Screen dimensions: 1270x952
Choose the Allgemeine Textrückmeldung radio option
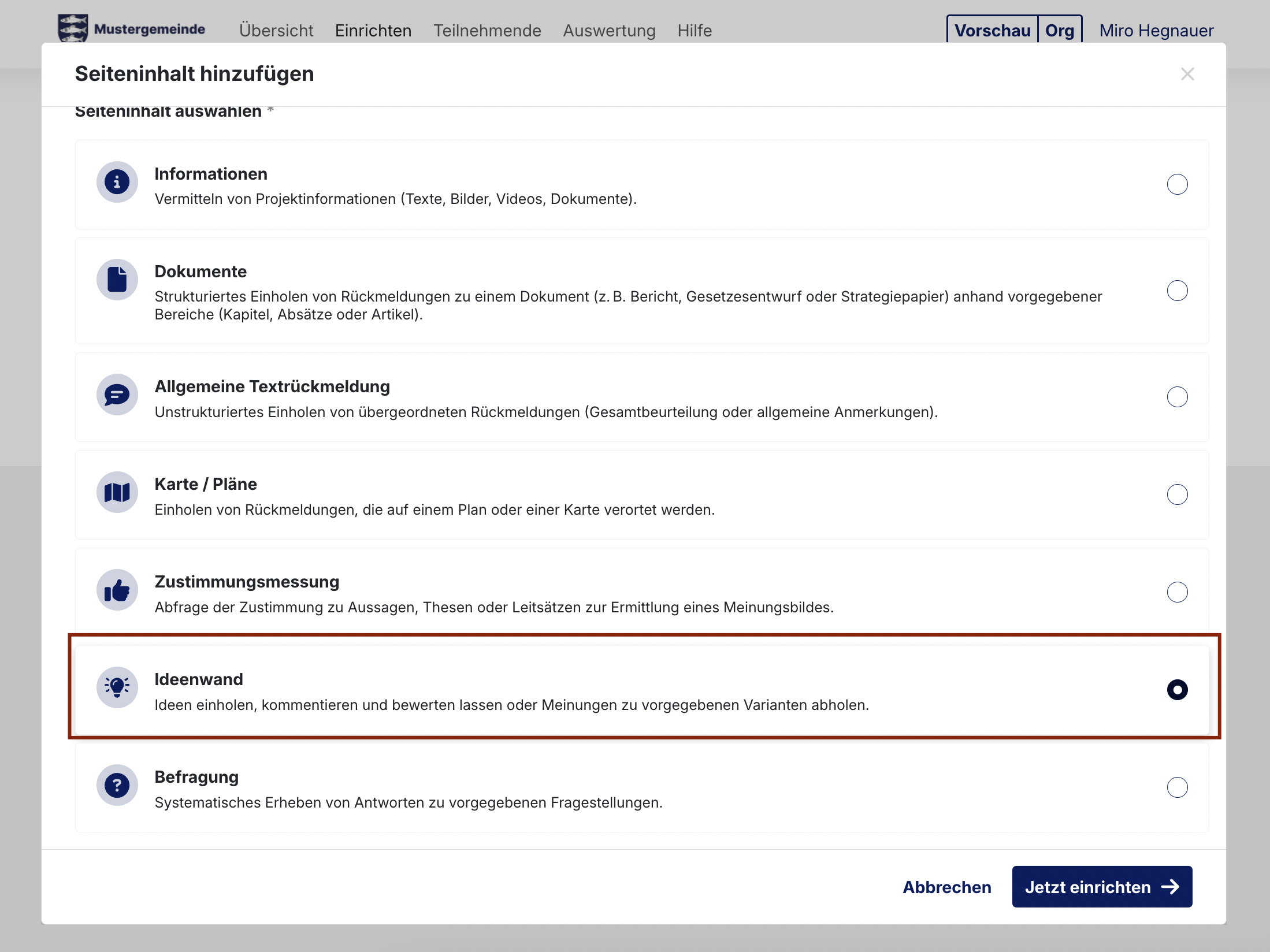coord(1177,397)
